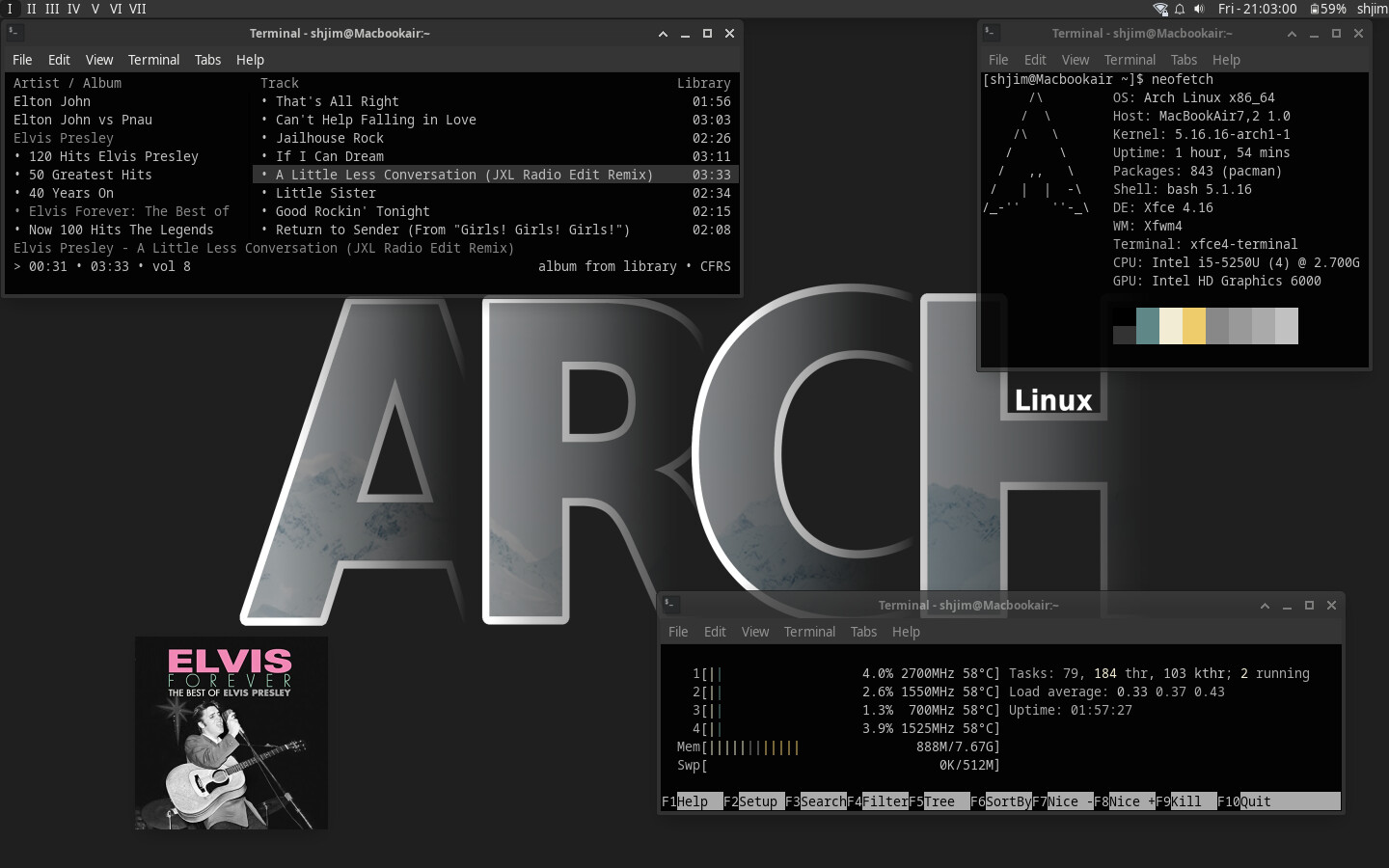Open View menu in the music player terminal

[x=99, y=60]
